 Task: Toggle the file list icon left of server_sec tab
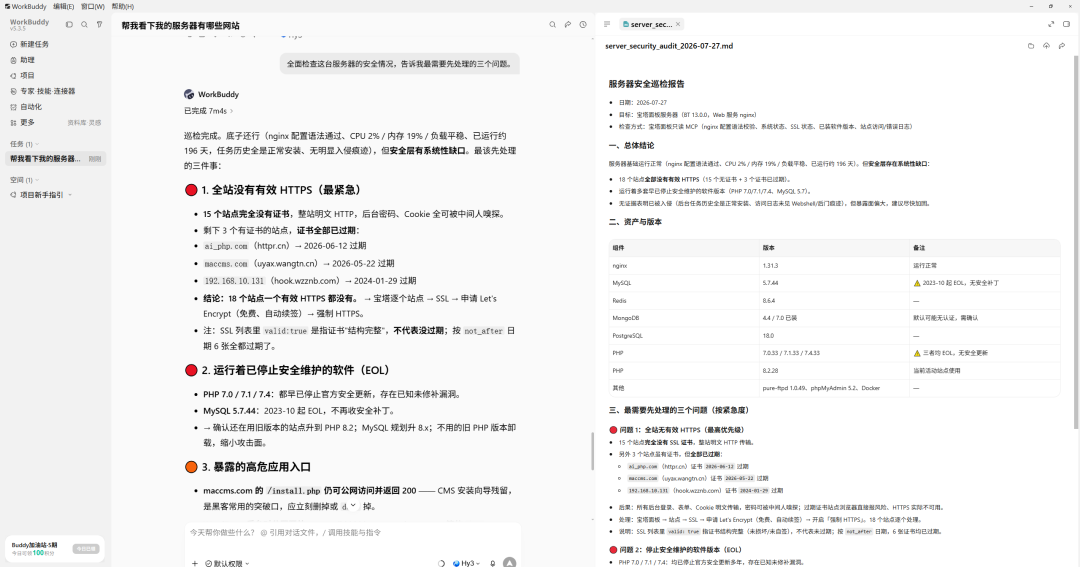point(607,24)
